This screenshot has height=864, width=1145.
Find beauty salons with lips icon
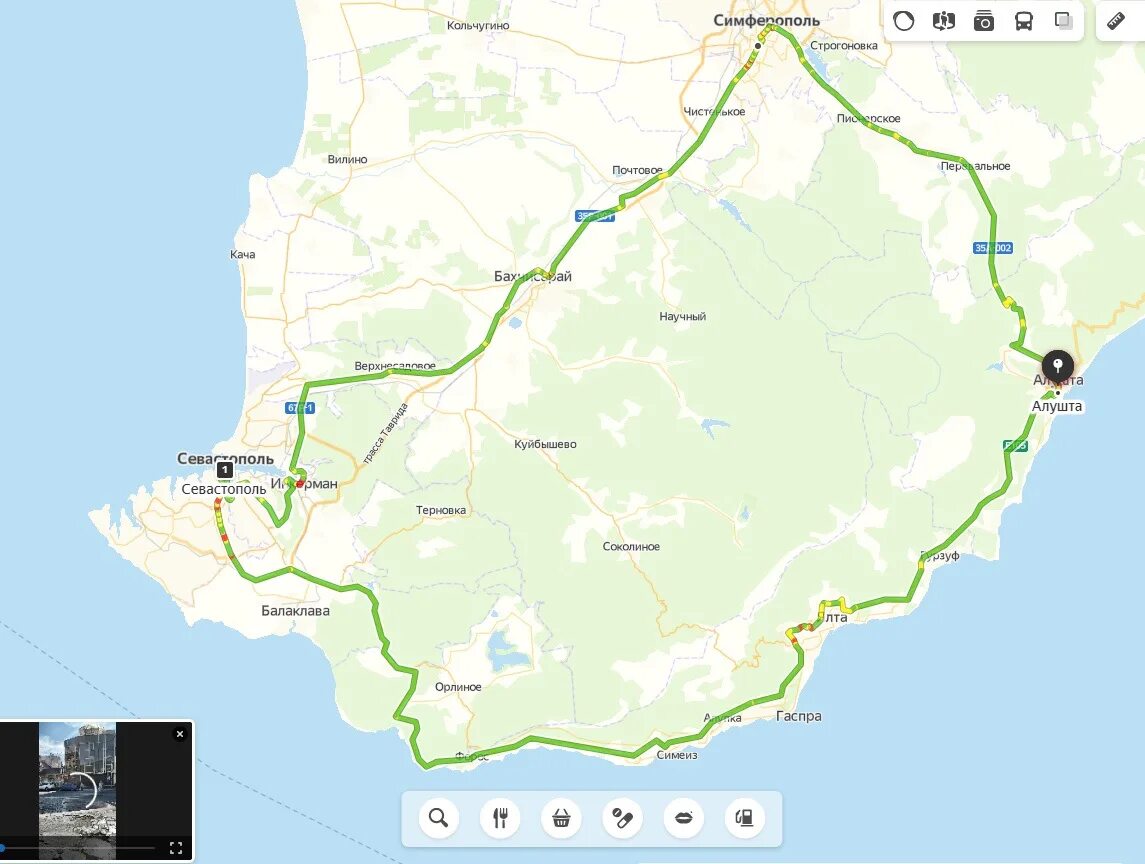click(x=683, y=818)
